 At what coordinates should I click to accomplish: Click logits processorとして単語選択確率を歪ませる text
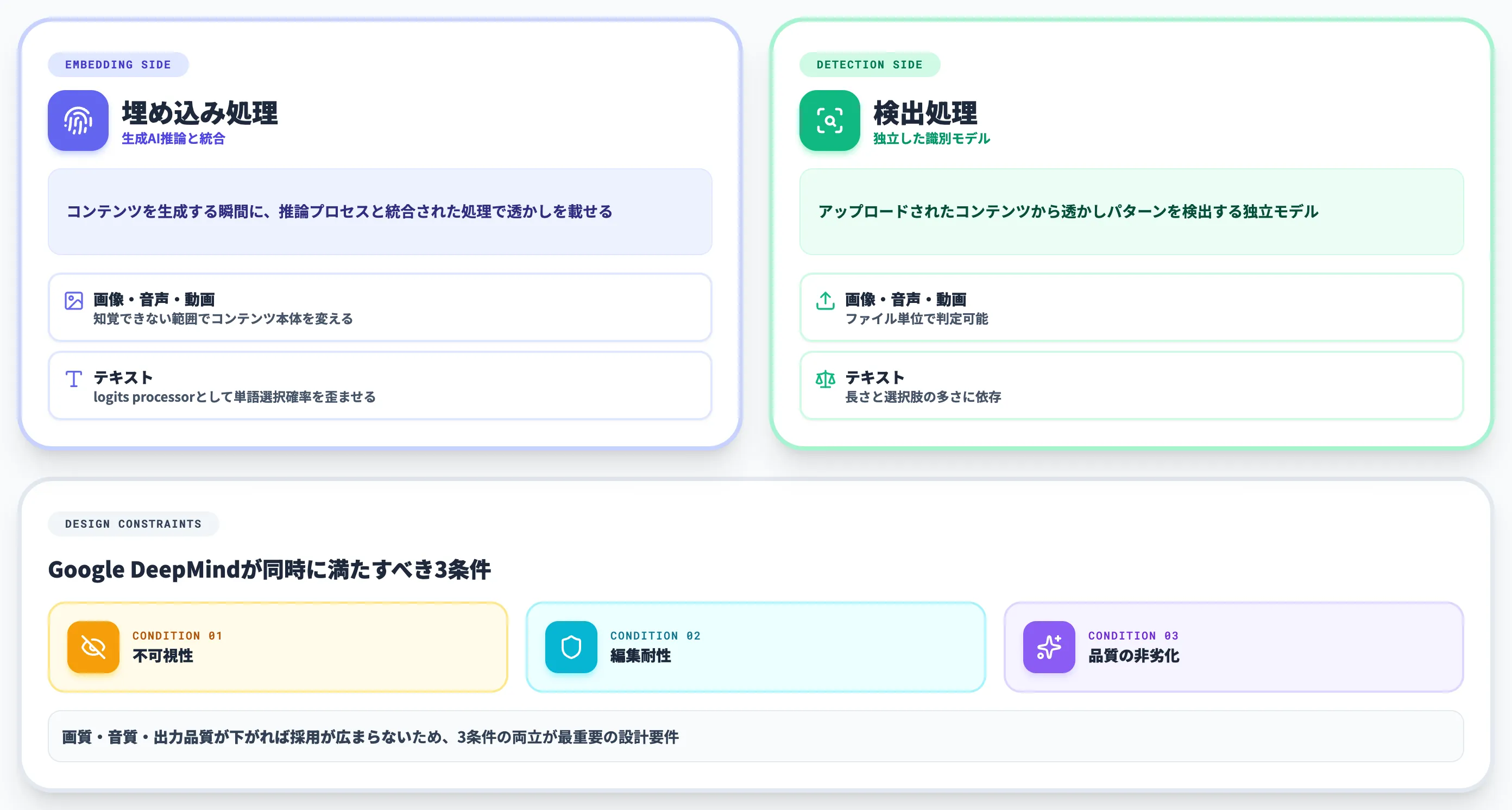tap(234, 396)
